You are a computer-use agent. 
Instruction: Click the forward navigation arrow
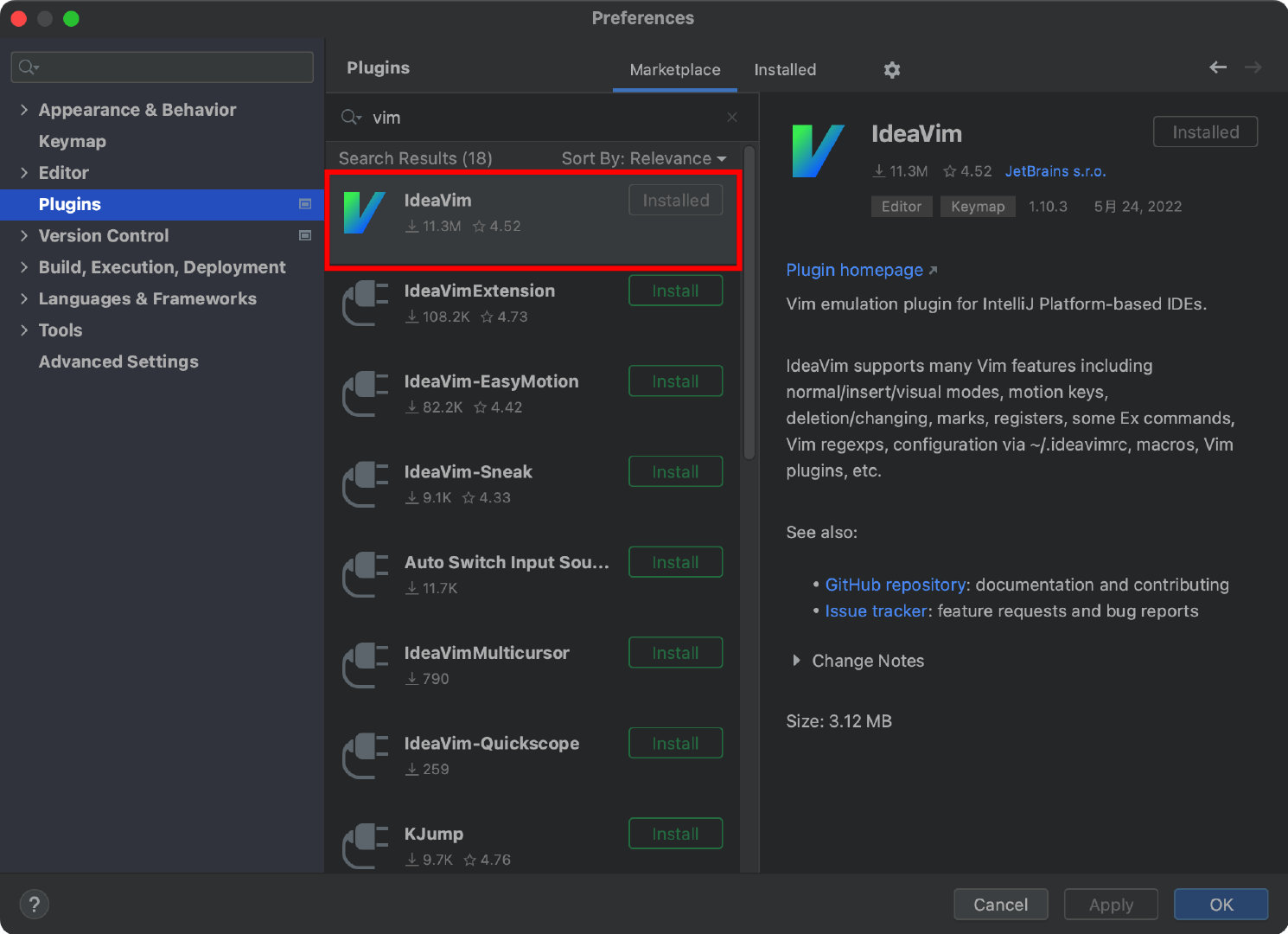(x=1253, y=67)
